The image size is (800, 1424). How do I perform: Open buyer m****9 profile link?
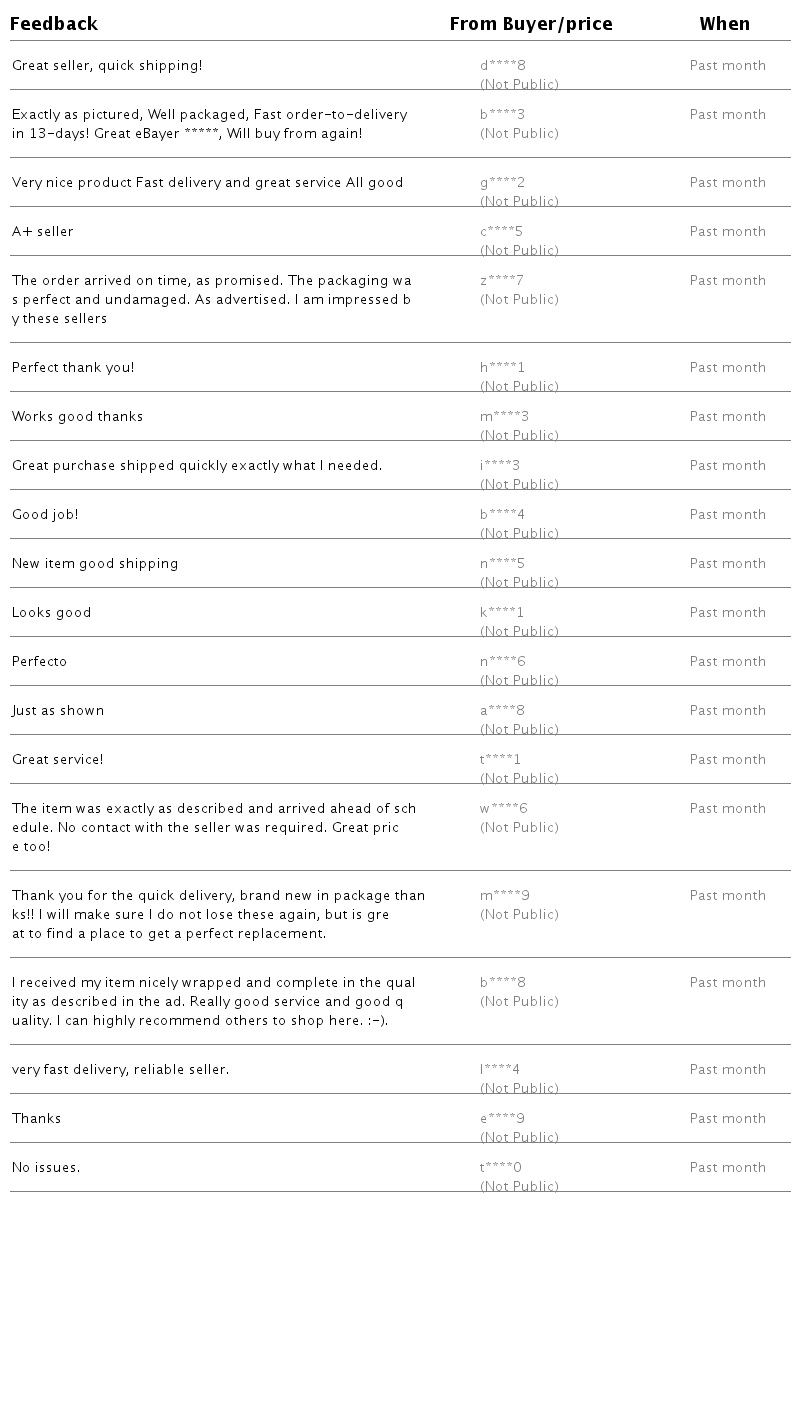[x=505, y=896]
